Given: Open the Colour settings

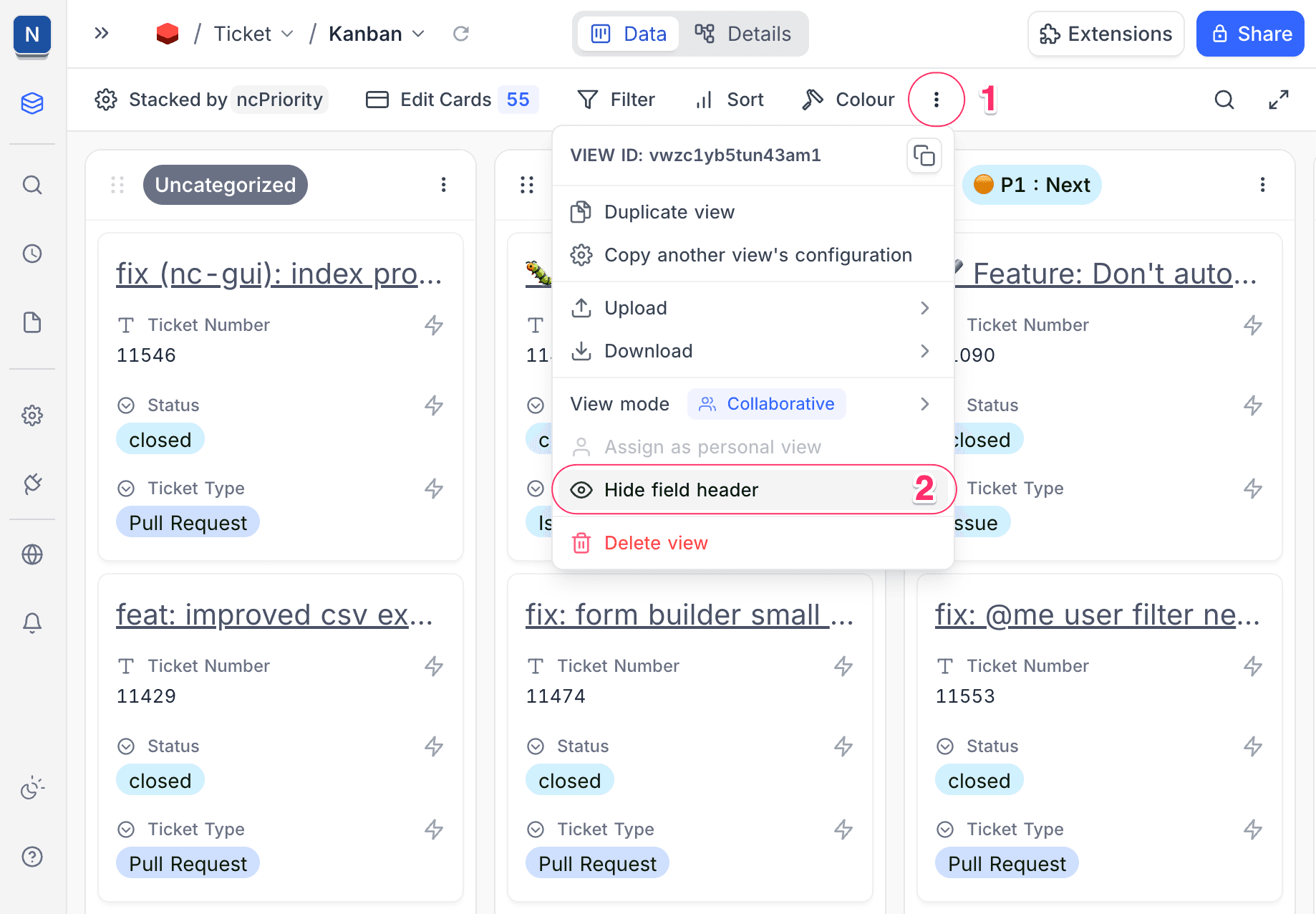Looking at the screenshot, I should [848, 100].
